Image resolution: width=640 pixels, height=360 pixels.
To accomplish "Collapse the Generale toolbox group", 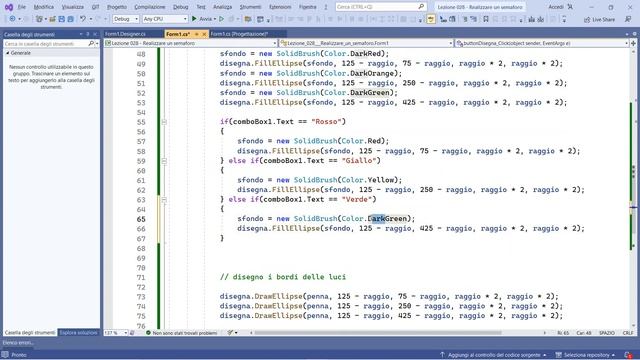I will (7, 53).
